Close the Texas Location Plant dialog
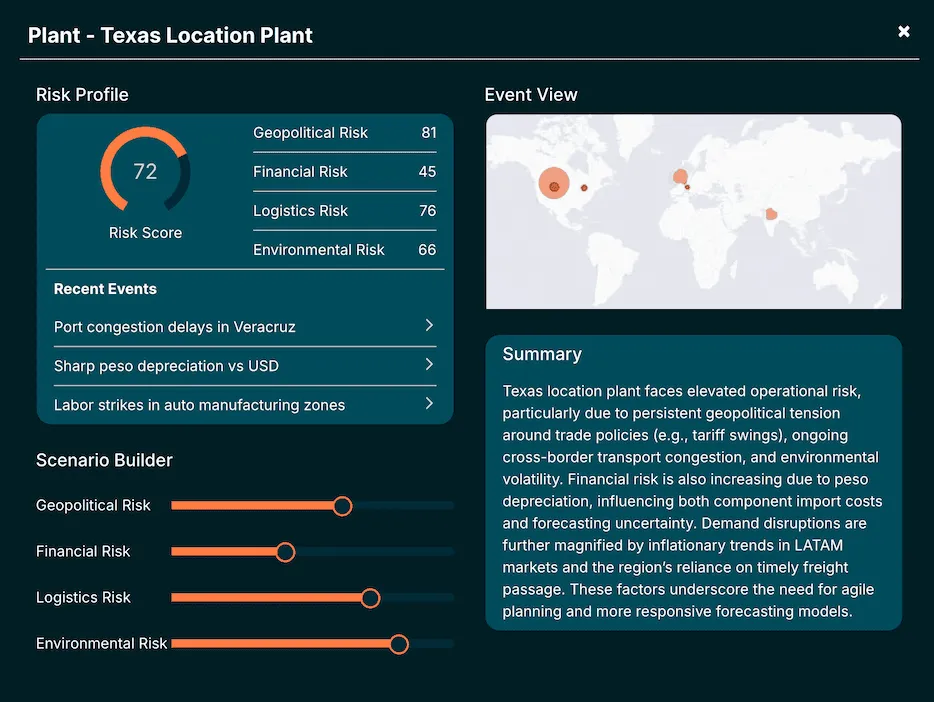This screenshot has height=702, width=934. point(904,32)
